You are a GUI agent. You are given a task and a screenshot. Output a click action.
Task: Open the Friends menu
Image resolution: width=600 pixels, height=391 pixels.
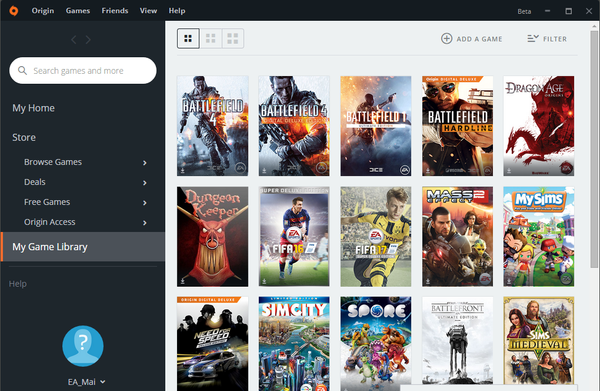click(115, 11)
